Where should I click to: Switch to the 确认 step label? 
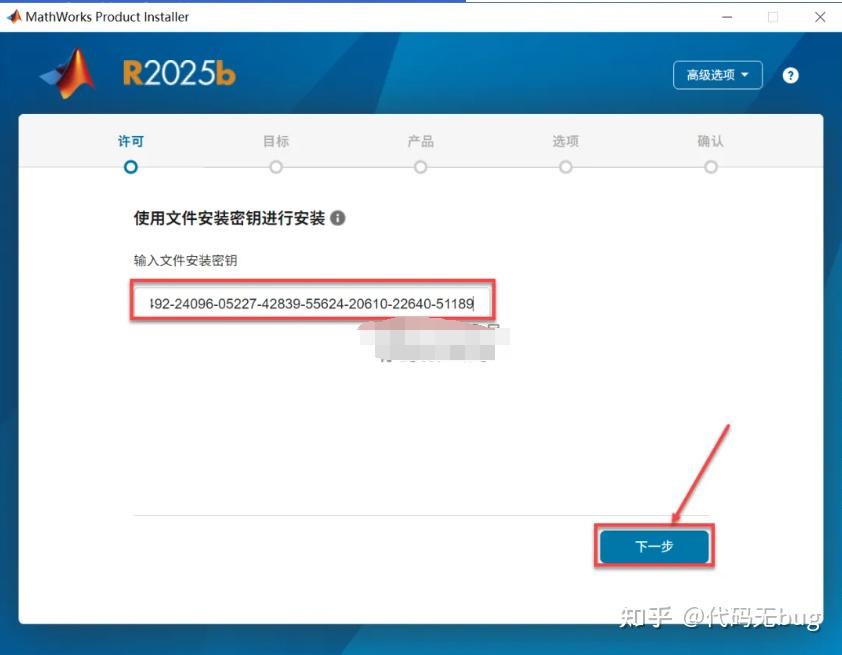coord(710,141)
